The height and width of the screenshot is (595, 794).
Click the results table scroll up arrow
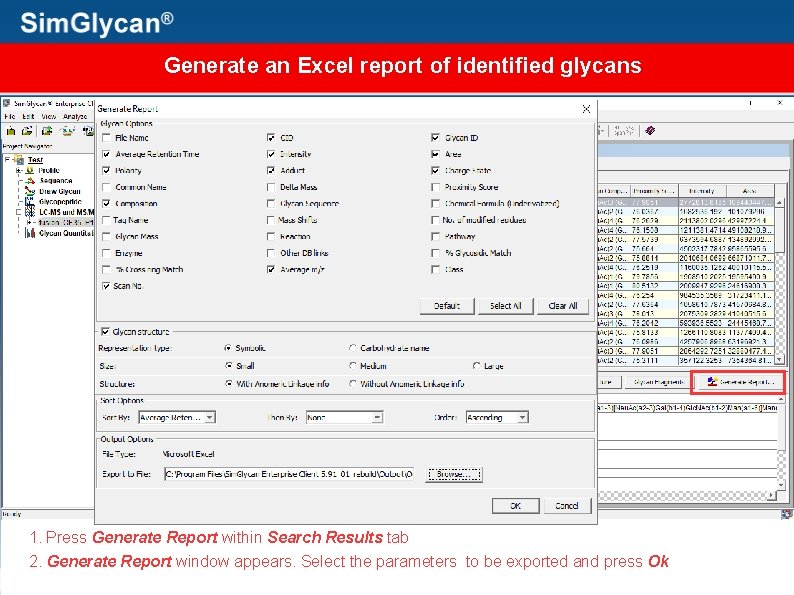(780, 203)
